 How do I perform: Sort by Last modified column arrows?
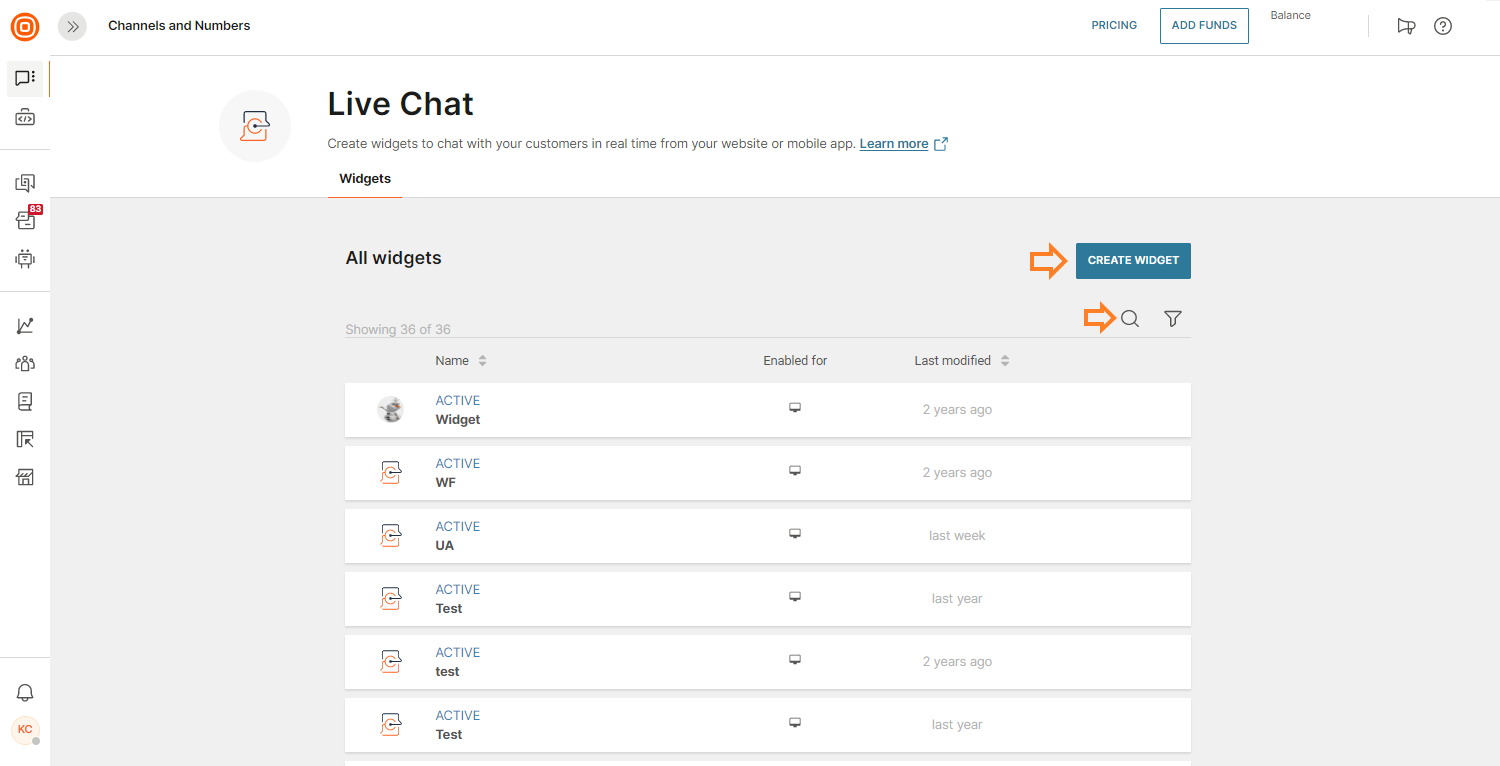pos(1005,361)
